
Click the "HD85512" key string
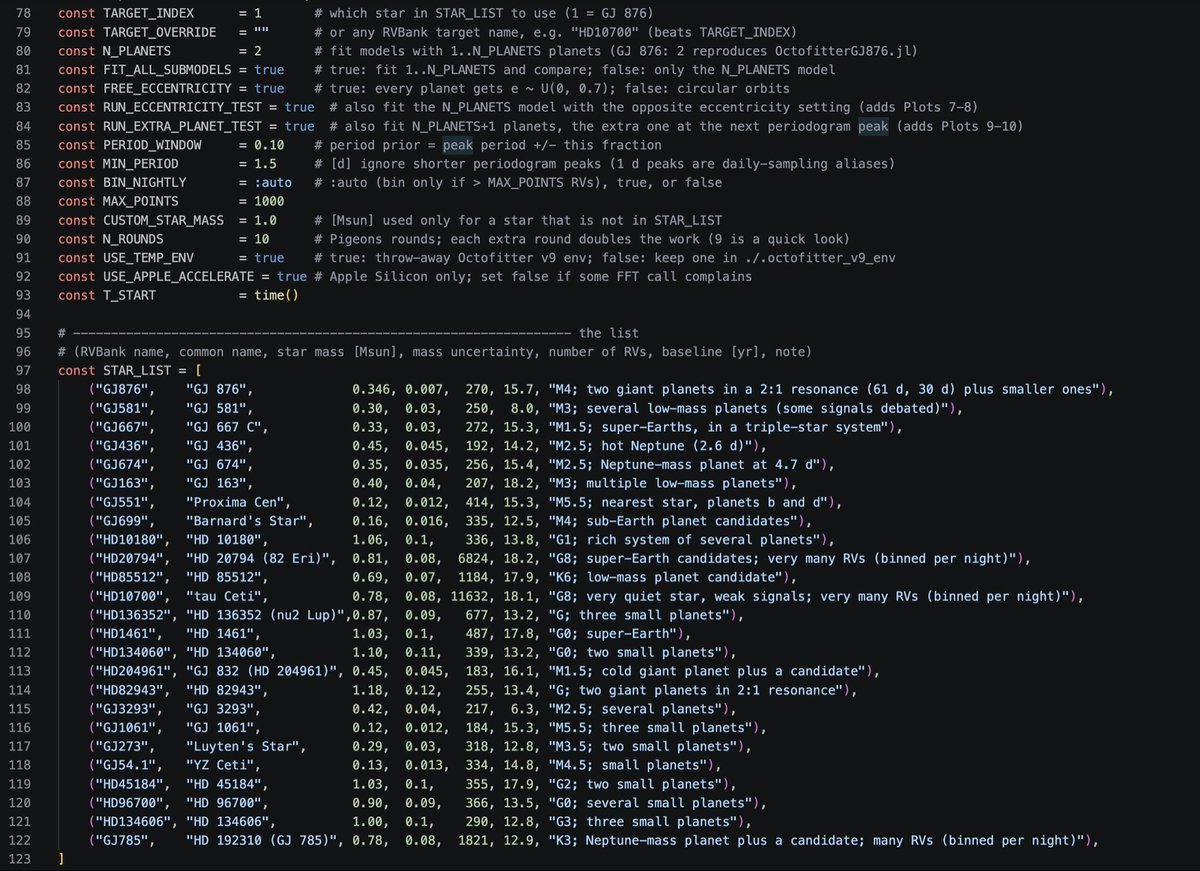126,577
